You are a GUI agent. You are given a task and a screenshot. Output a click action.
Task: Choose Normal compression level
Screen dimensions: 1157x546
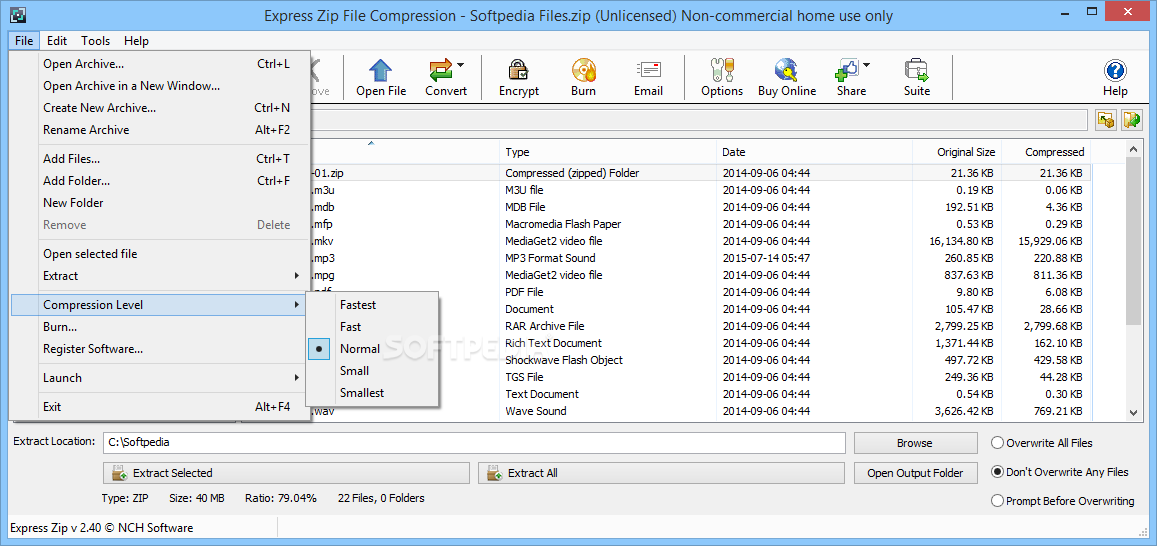pos(373,349)
